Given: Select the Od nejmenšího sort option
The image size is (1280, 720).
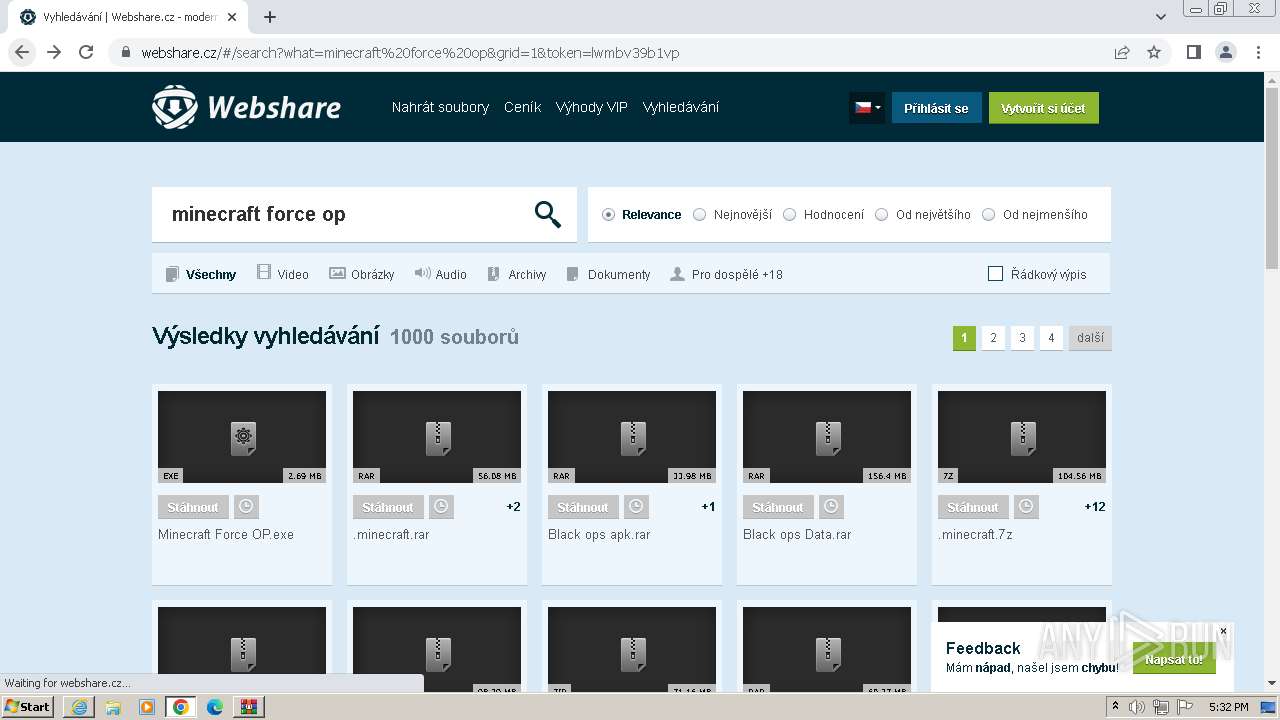Looking at the screenshot, I should 1034,215.
